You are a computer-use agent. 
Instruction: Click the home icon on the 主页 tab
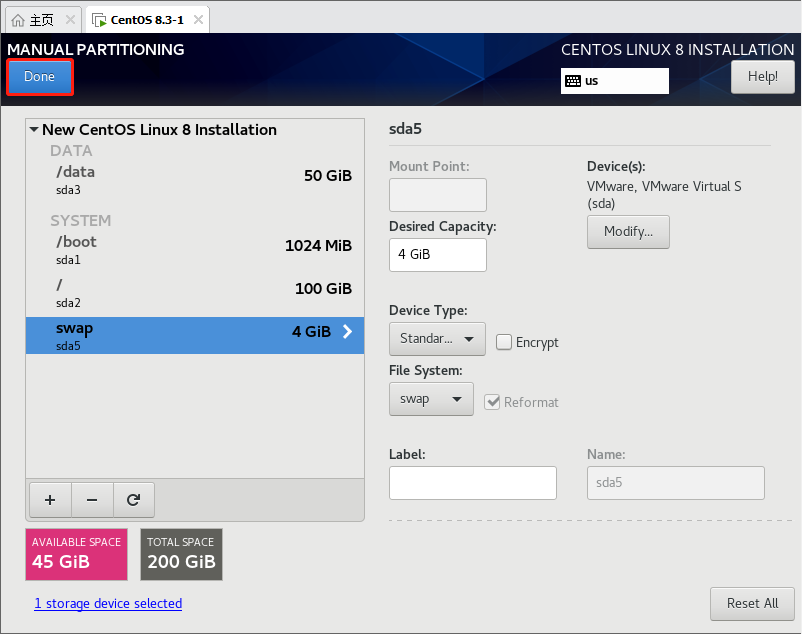pyautogui.click(x=18, y=20)
